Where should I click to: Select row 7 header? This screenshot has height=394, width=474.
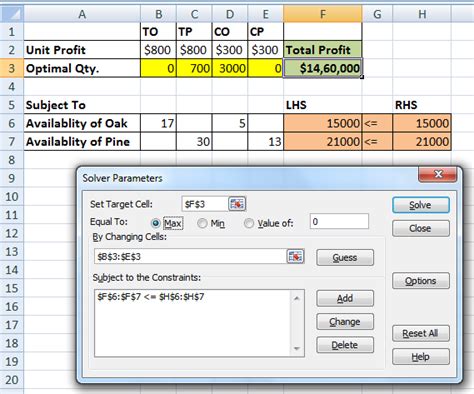coord(12,142)
